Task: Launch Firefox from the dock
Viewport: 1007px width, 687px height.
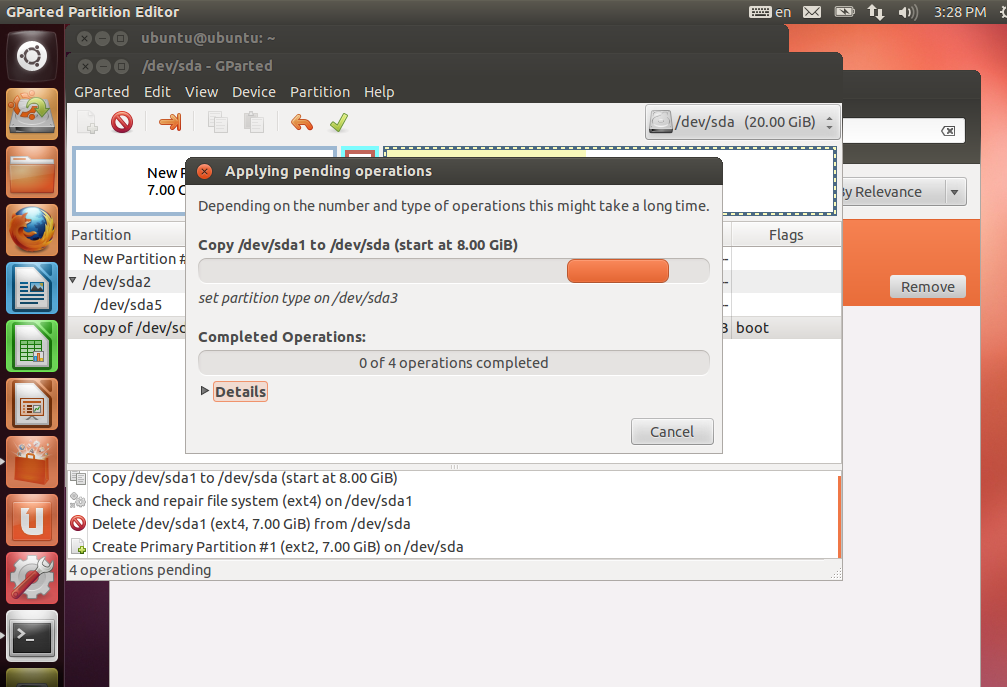Action: click(x=32, y=230)
